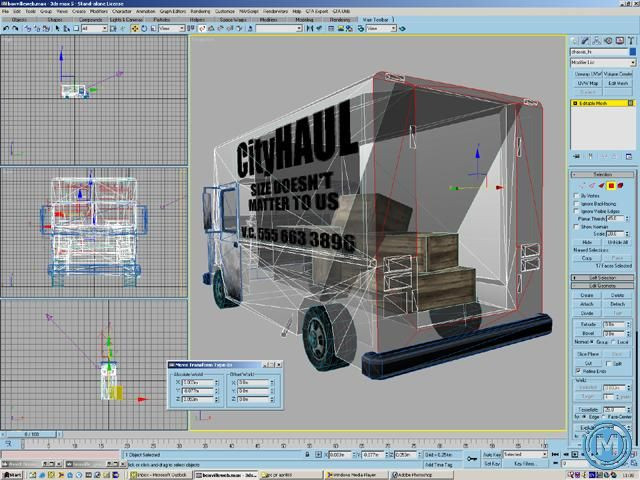Open the Modifier List dropdown
The width and height of the screenshot is (640, 480).
(x=603, y=62)
